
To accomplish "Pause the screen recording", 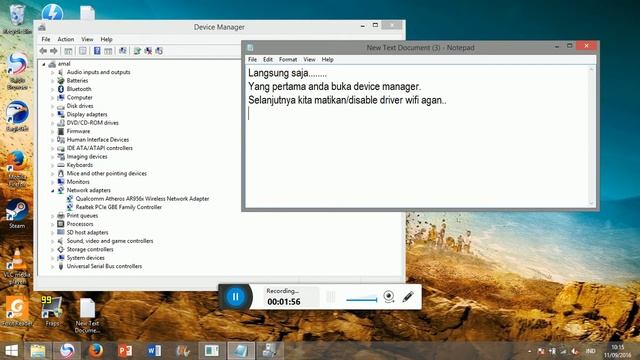I will (x=235, y=297).
